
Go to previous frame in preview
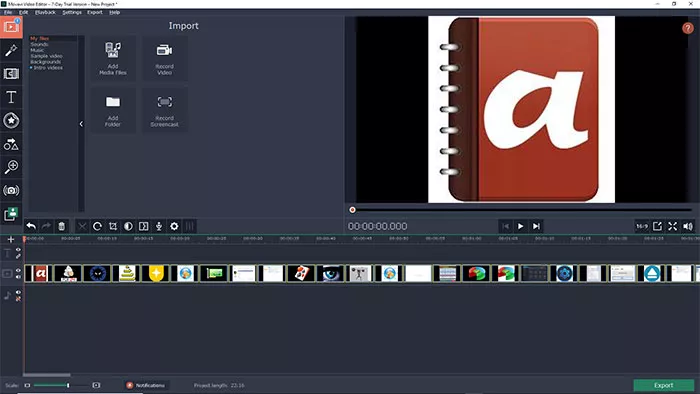(505, 226)
